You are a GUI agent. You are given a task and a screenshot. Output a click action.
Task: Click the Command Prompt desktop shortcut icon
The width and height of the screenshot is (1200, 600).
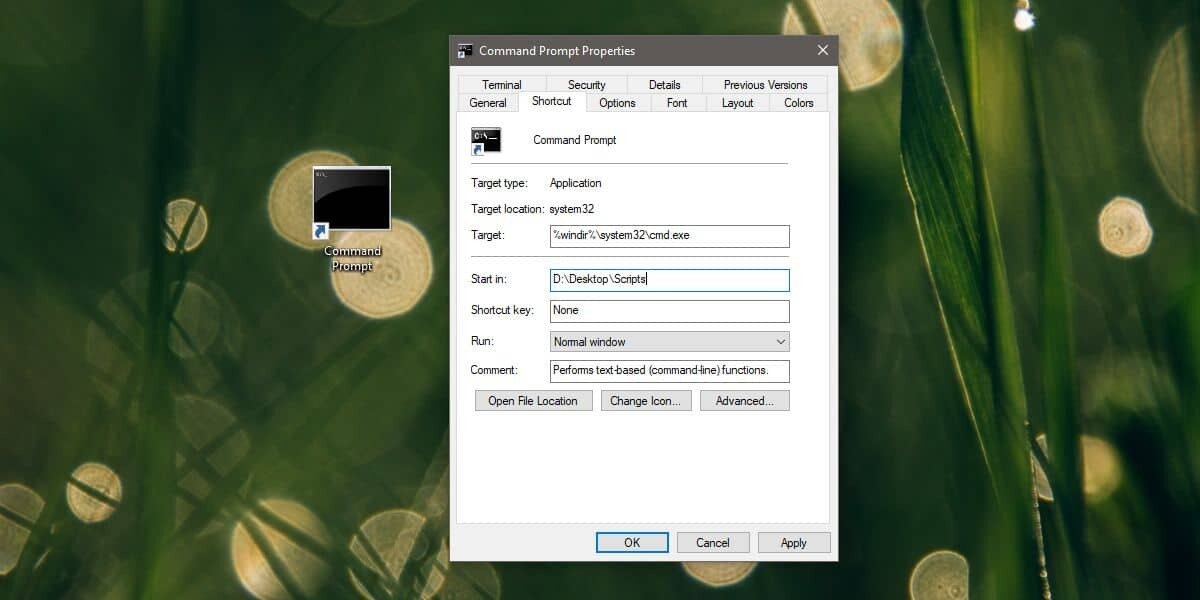click(x=351, y=199)
